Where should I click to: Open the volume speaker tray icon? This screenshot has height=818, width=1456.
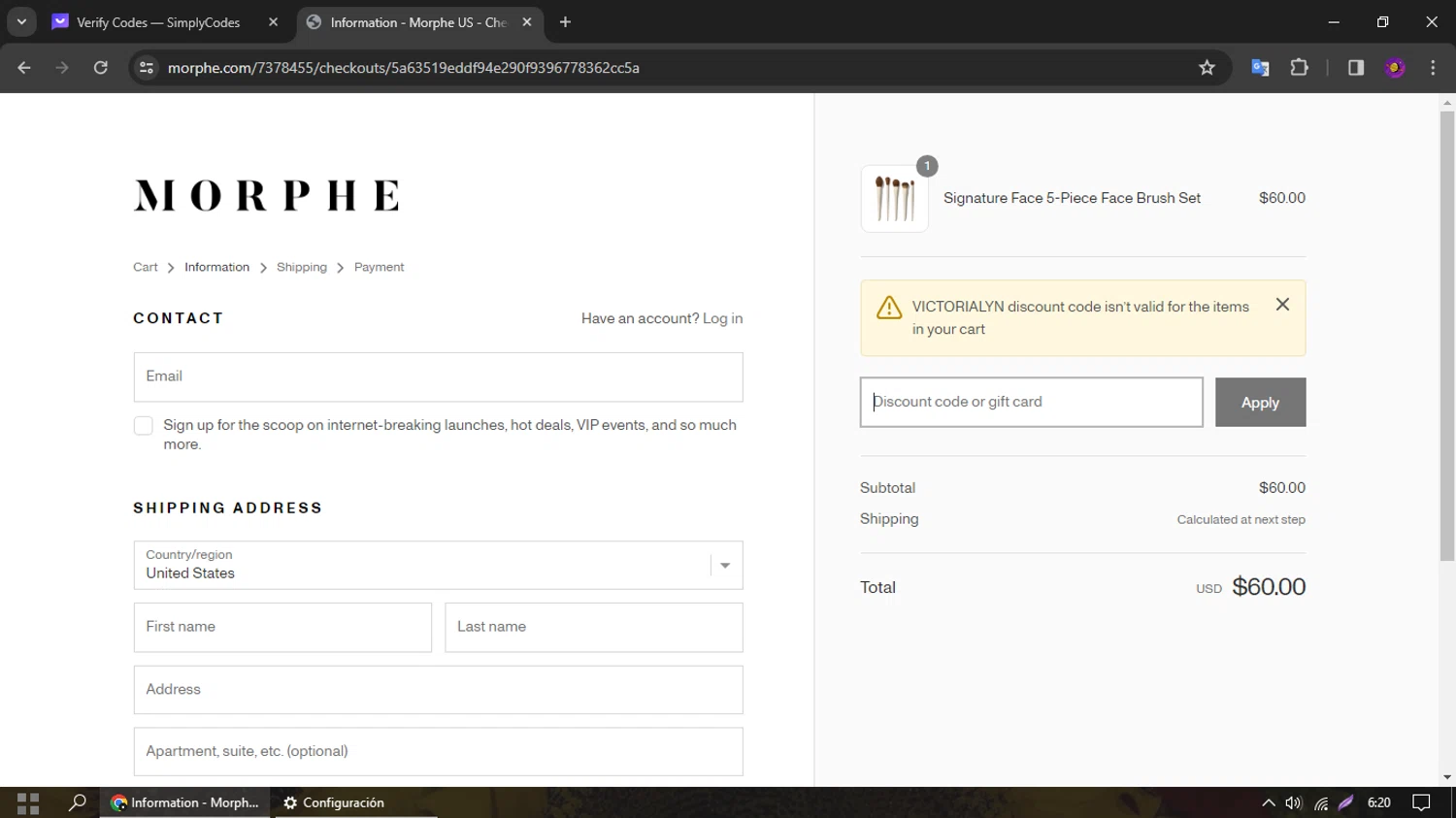[x=1294, y=802]
